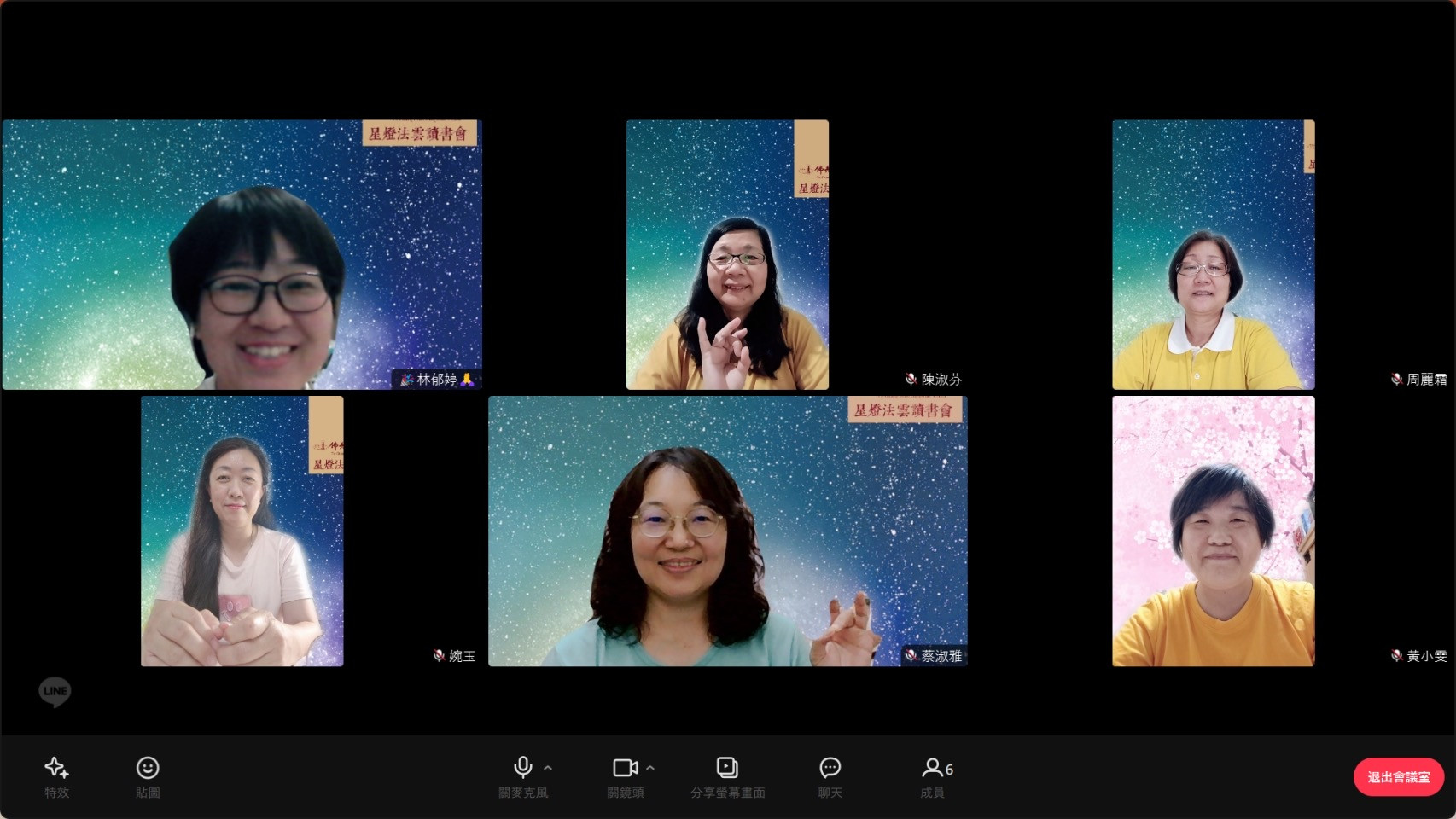Click muted mic icon beside 周麗霜
Image resolution: width=1456 pixels, height=819 pixels.
point(1396,379)
